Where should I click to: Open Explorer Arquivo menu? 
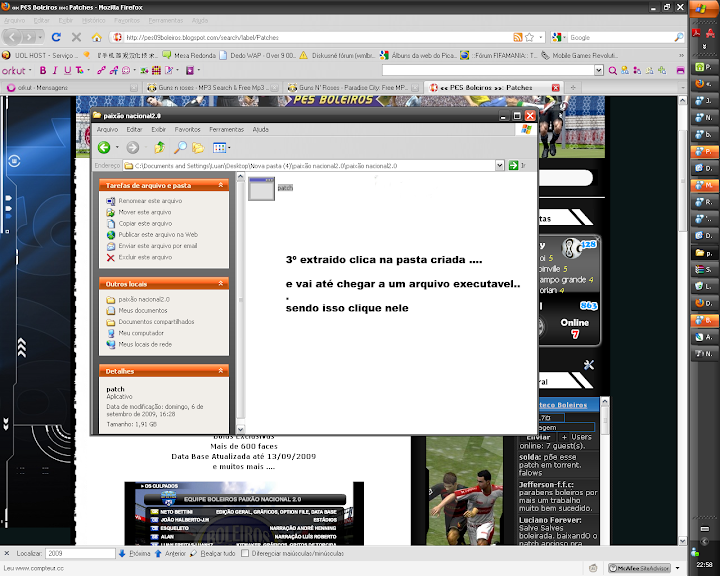(x=107, y=130)
